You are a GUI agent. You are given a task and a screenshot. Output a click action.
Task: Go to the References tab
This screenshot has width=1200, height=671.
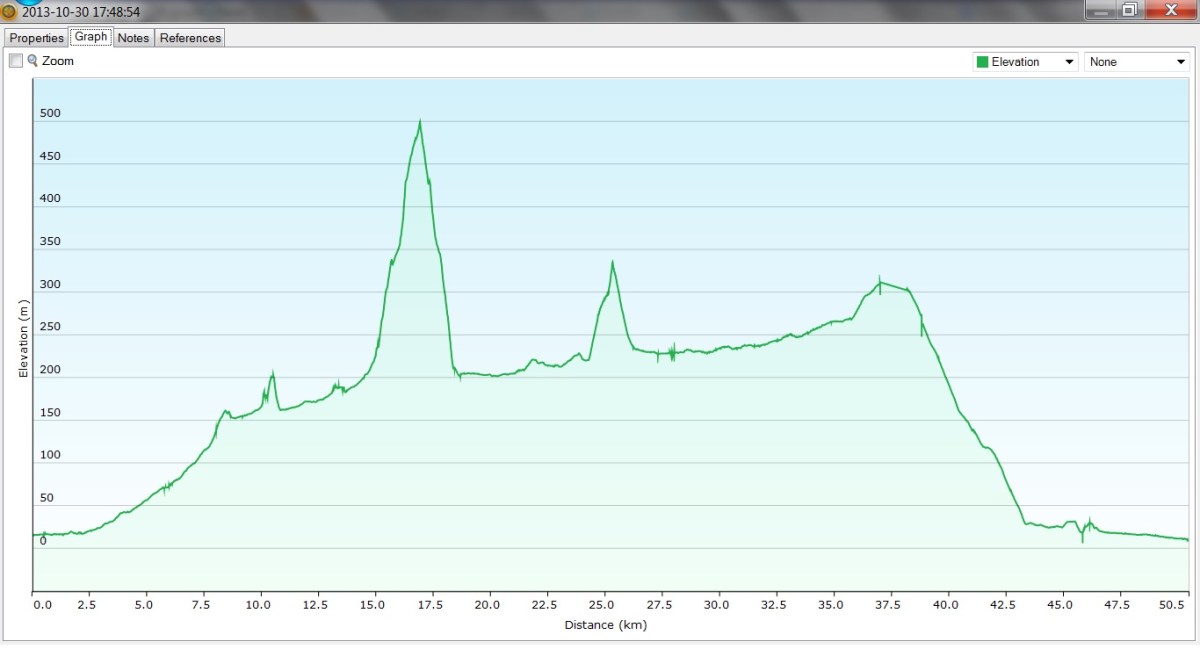click(190, 38)
